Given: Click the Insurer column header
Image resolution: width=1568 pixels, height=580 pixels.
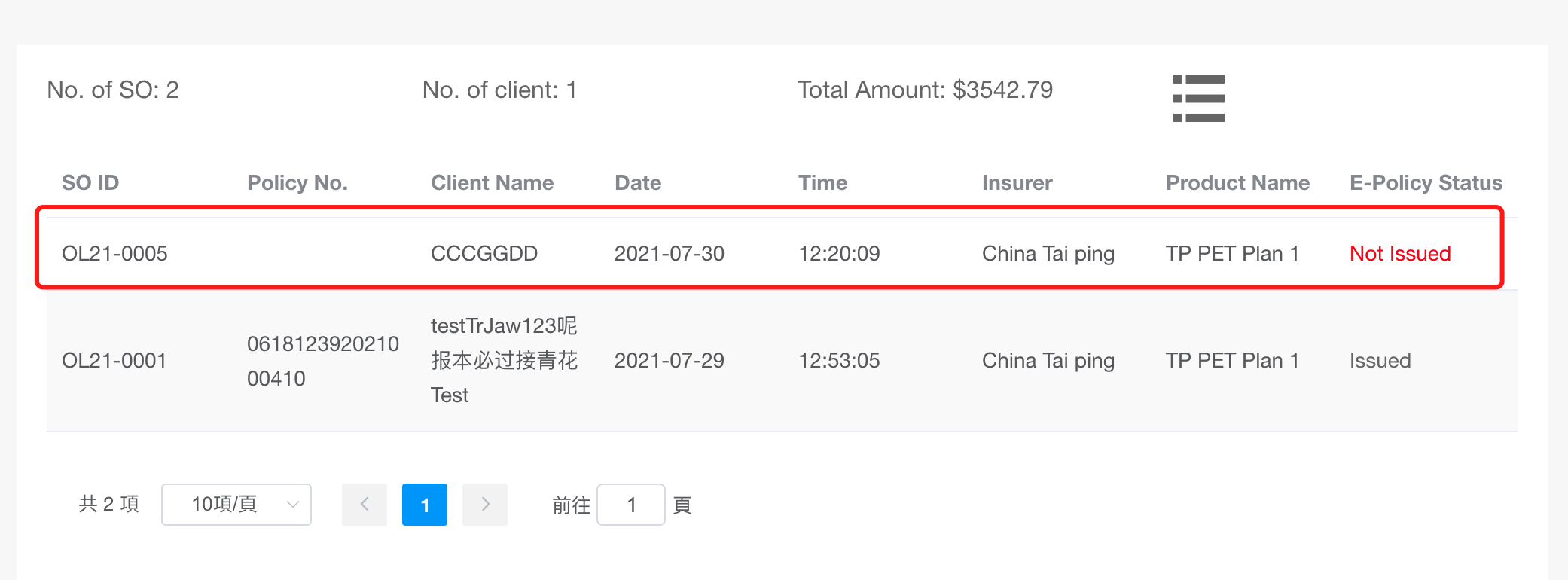Looking at the screenshot, I should [1017, 183].
